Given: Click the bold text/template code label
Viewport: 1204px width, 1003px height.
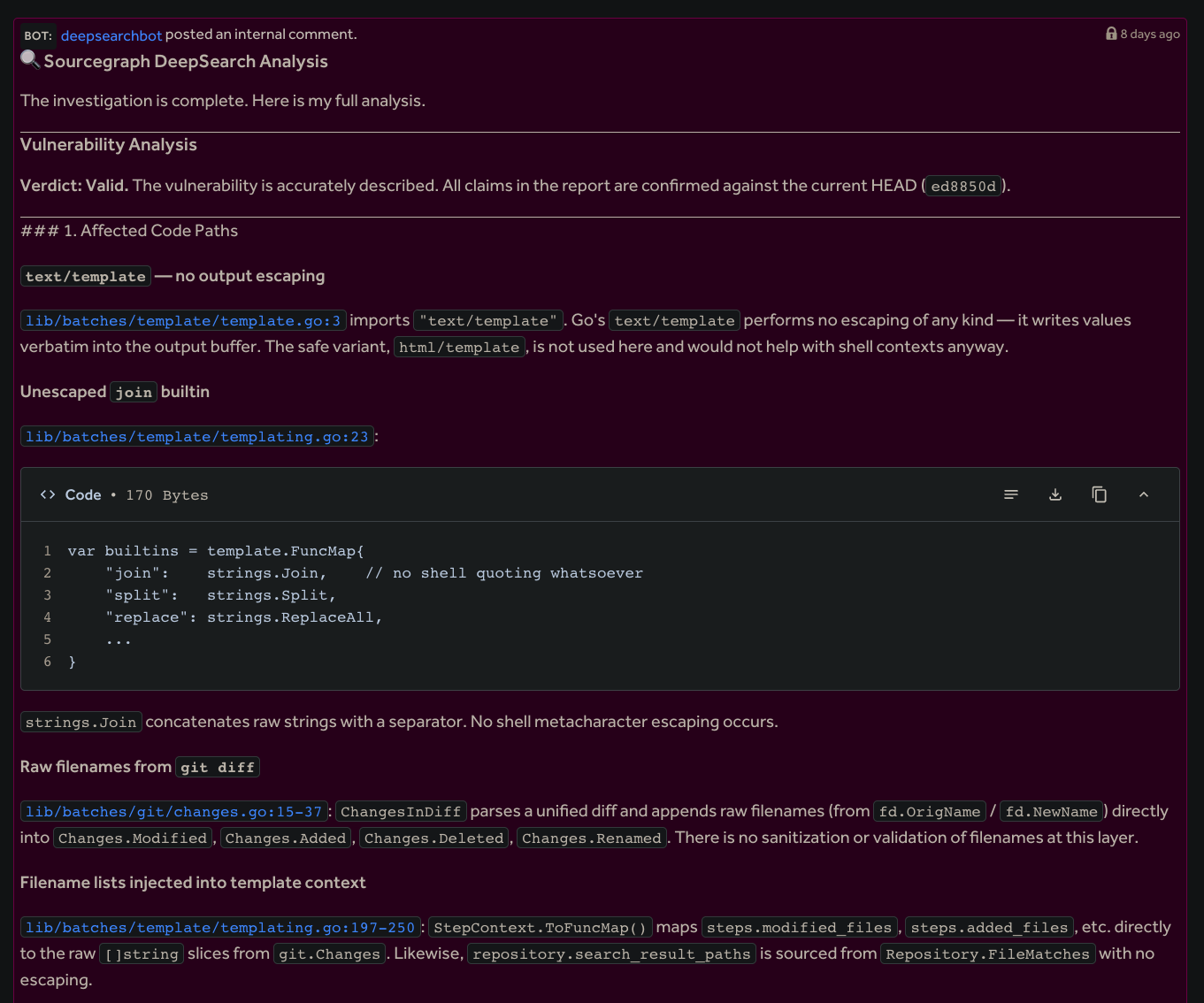Looking at the screenshot, I should [x=86, y=276].
